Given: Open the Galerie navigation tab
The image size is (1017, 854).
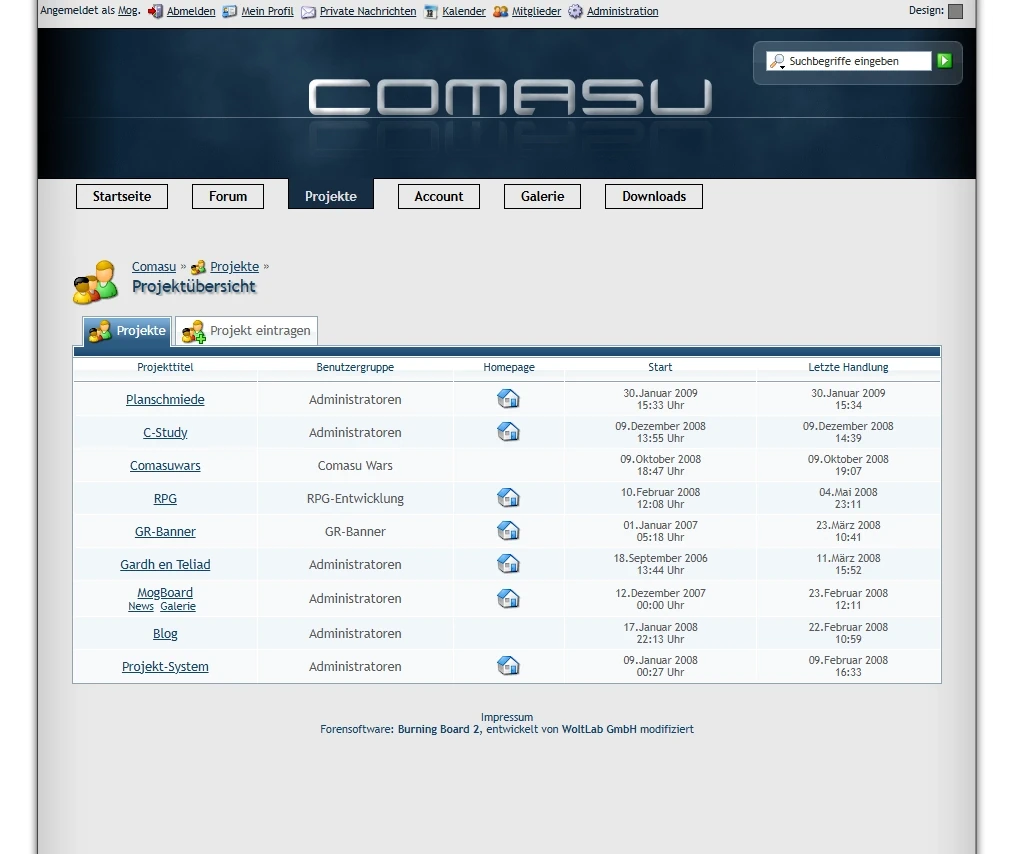Looking at the screenshot, I should (x=542, y=196).
